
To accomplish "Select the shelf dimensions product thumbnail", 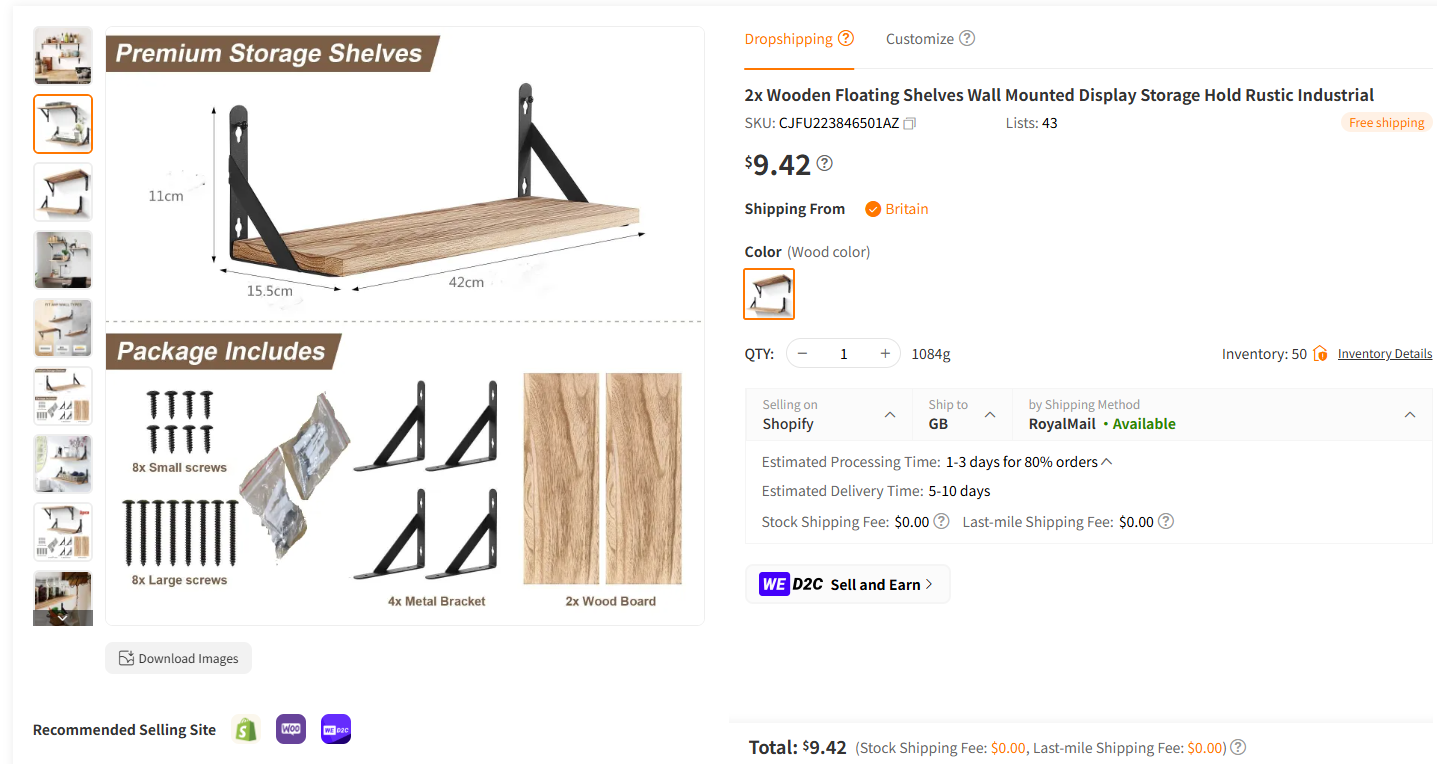I will click(63, 124).
